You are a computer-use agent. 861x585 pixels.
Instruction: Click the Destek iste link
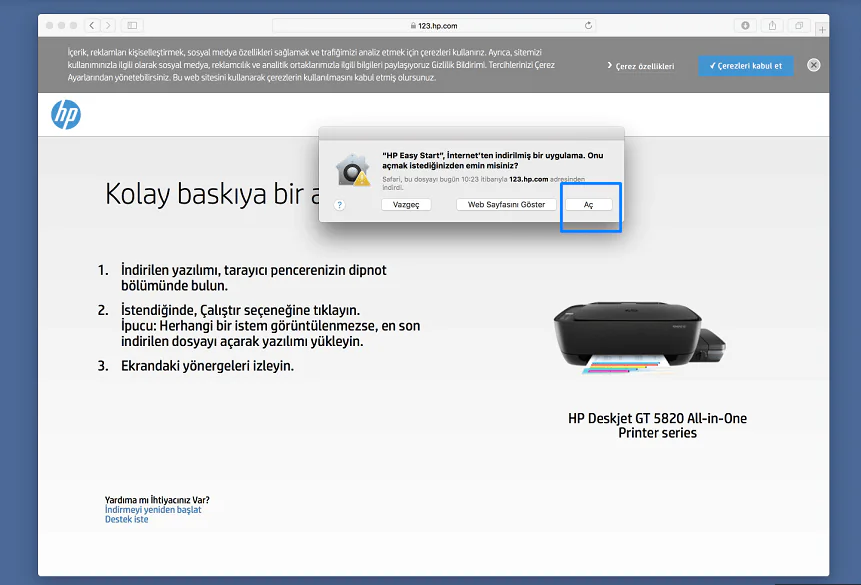pos(126,520)
